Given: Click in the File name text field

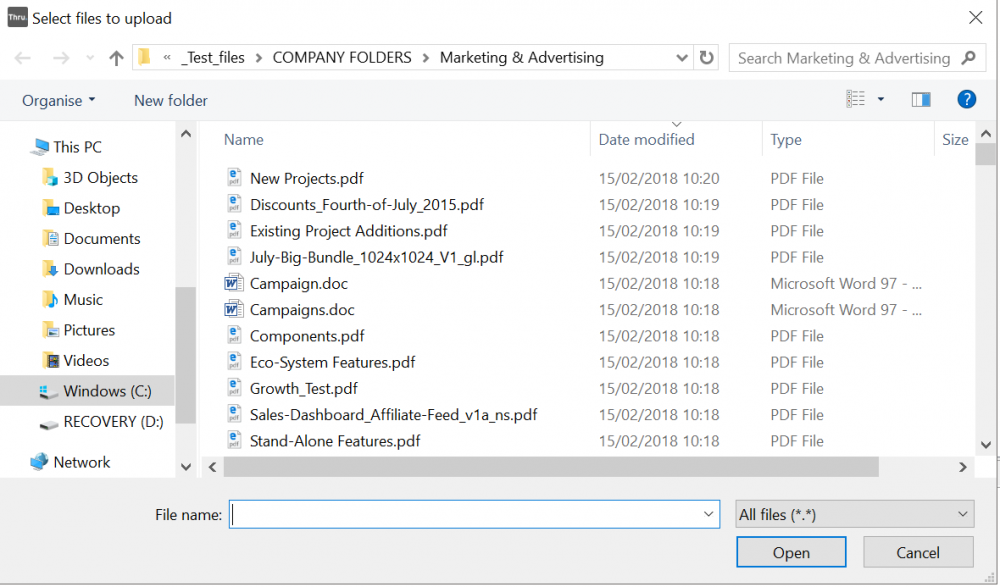Looking at the screenshot, I should tap(465, 514).
